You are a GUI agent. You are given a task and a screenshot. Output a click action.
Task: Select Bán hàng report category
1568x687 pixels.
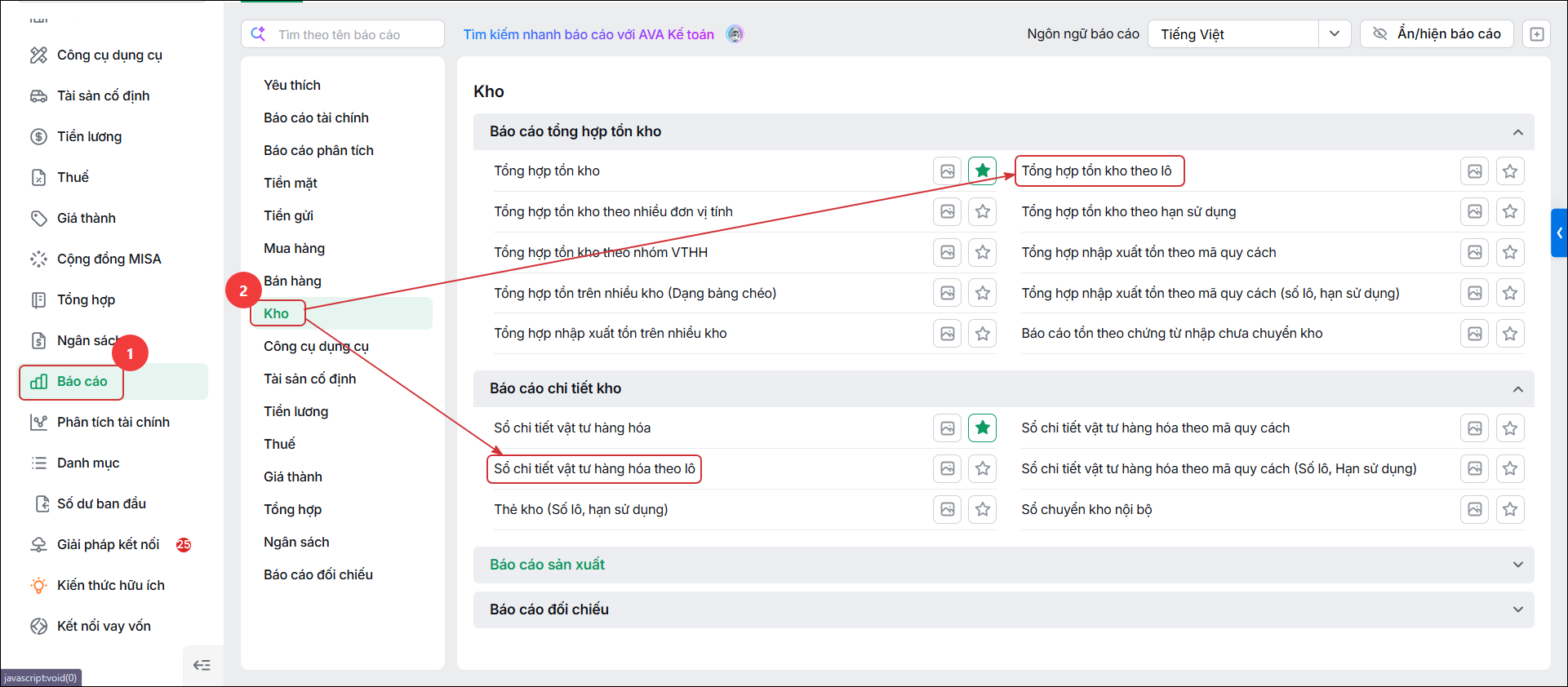(292, 281)
